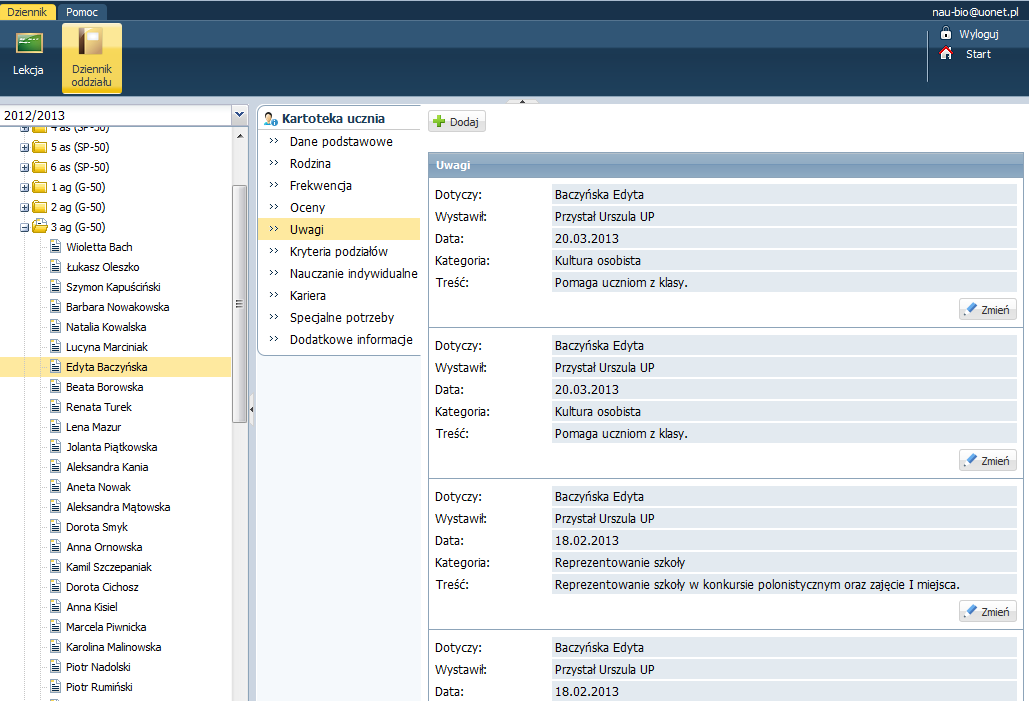Click the green plus Dodaj icon
Screen dimensions: 1029x701
click(x=439, y=121)
